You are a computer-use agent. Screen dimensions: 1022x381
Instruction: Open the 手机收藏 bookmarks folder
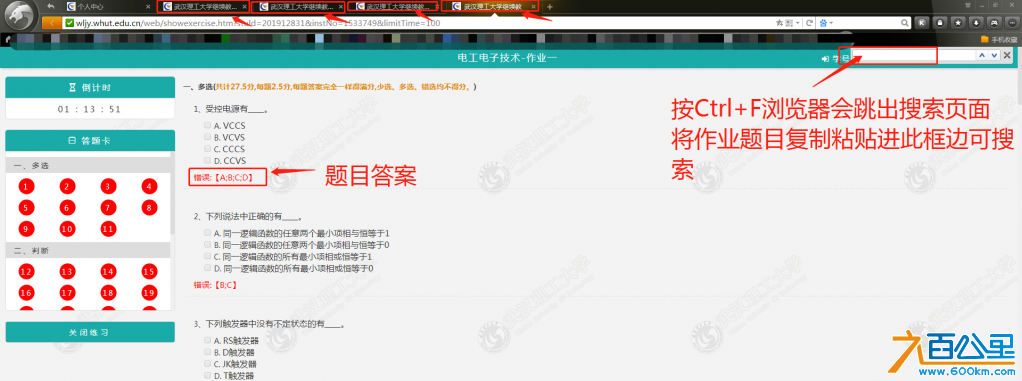(x=999, y=39)
